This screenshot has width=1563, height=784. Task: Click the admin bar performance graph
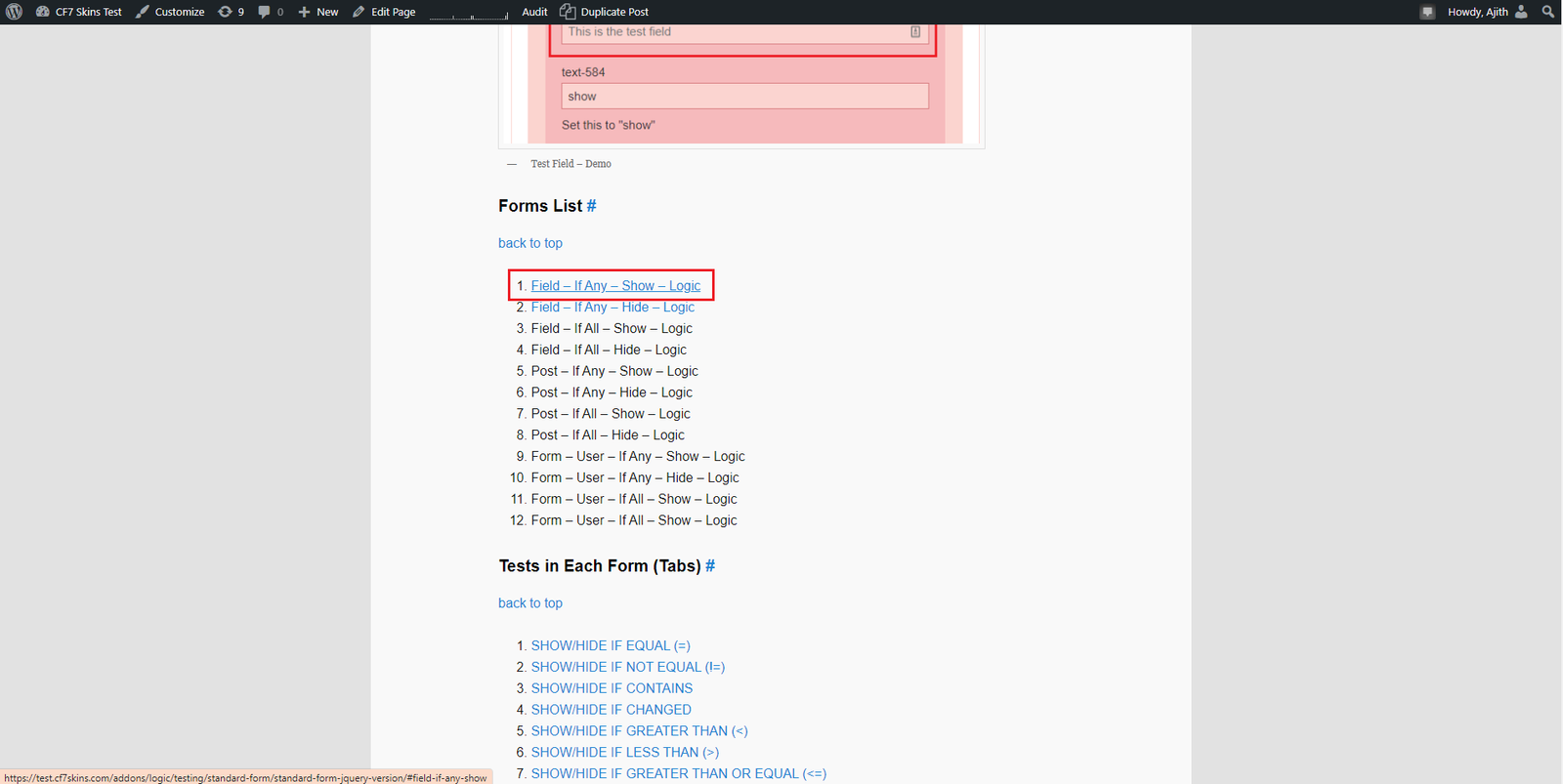(469, 13)
